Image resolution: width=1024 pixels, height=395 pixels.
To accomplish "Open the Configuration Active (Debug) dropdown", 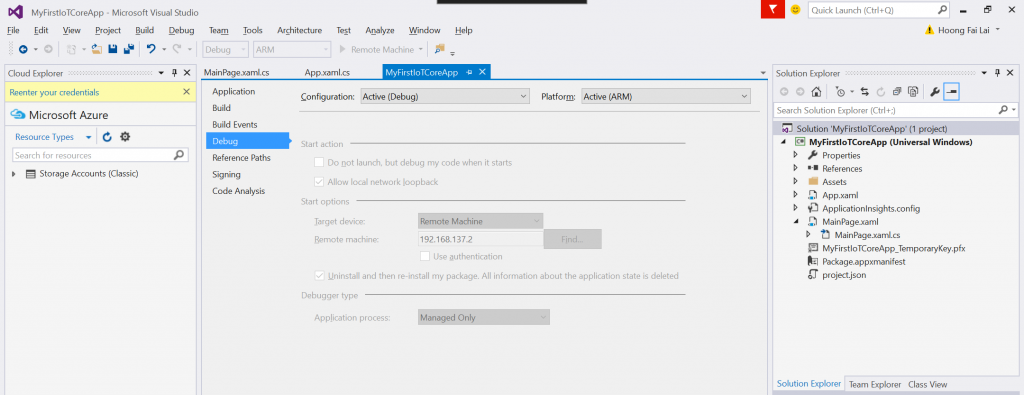I will click(x=444, y=97).
